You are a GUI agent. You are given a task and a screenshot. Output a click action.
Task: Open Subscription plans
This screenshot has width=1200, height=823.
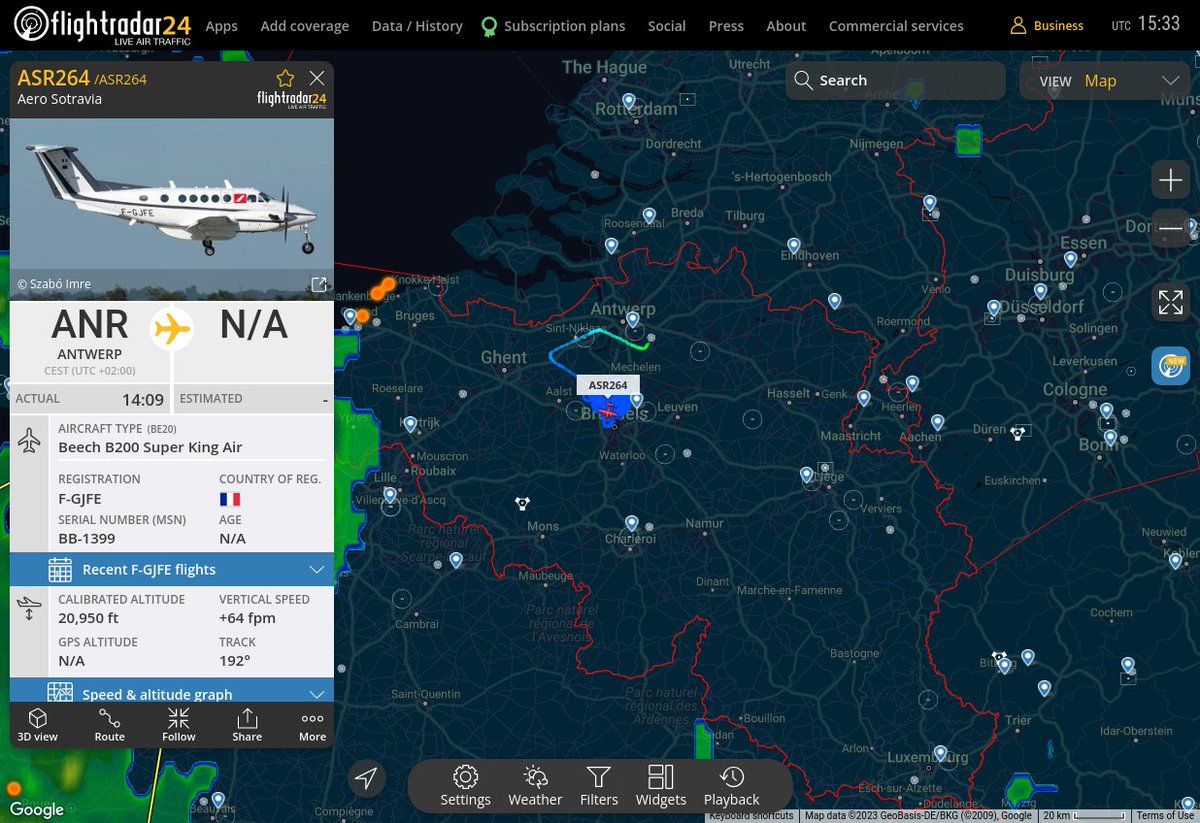pos(553,26)
